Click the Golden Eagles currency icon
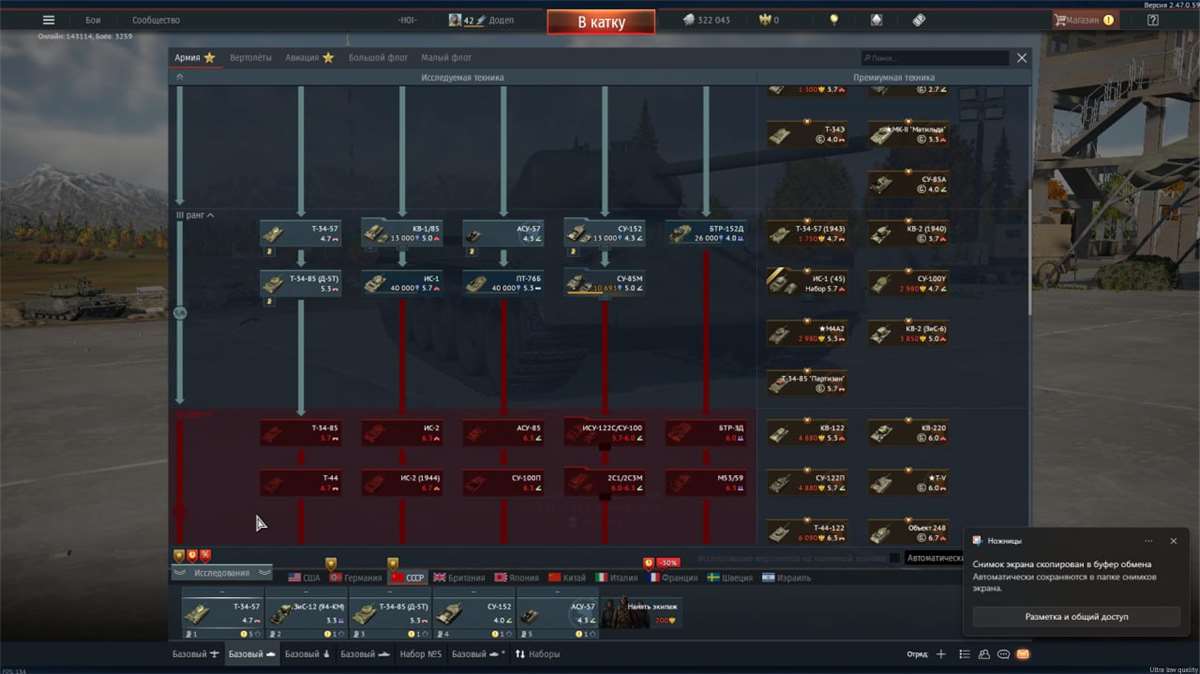Image resolution: width=1200 pixels, height=674 pixels. (765, 20)
